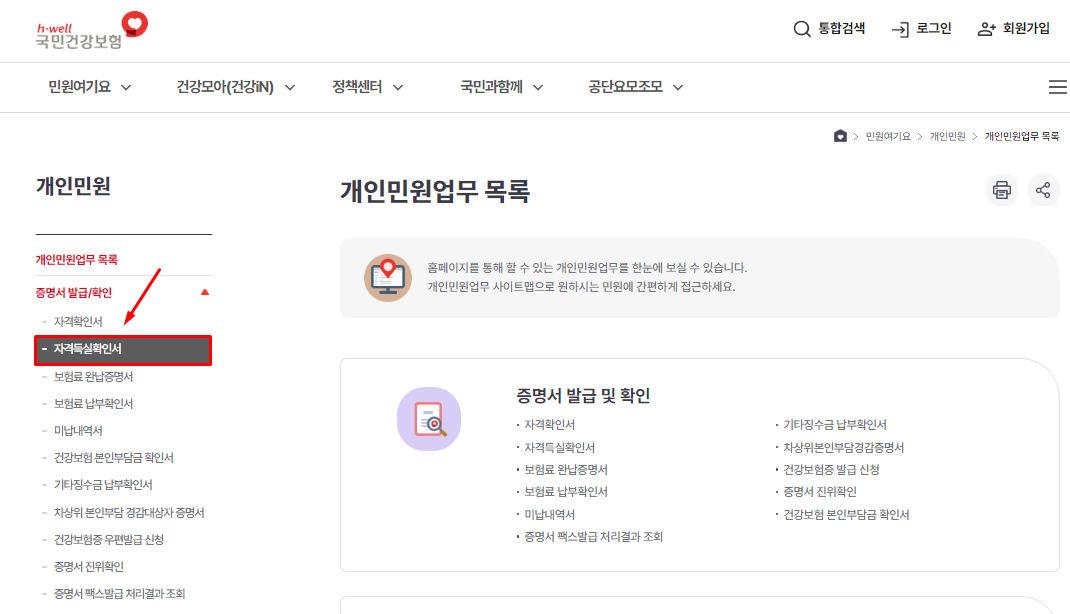Click the hamburger menu icon
Viewport: 1070px width, 614px height.
coord(1057,87)
